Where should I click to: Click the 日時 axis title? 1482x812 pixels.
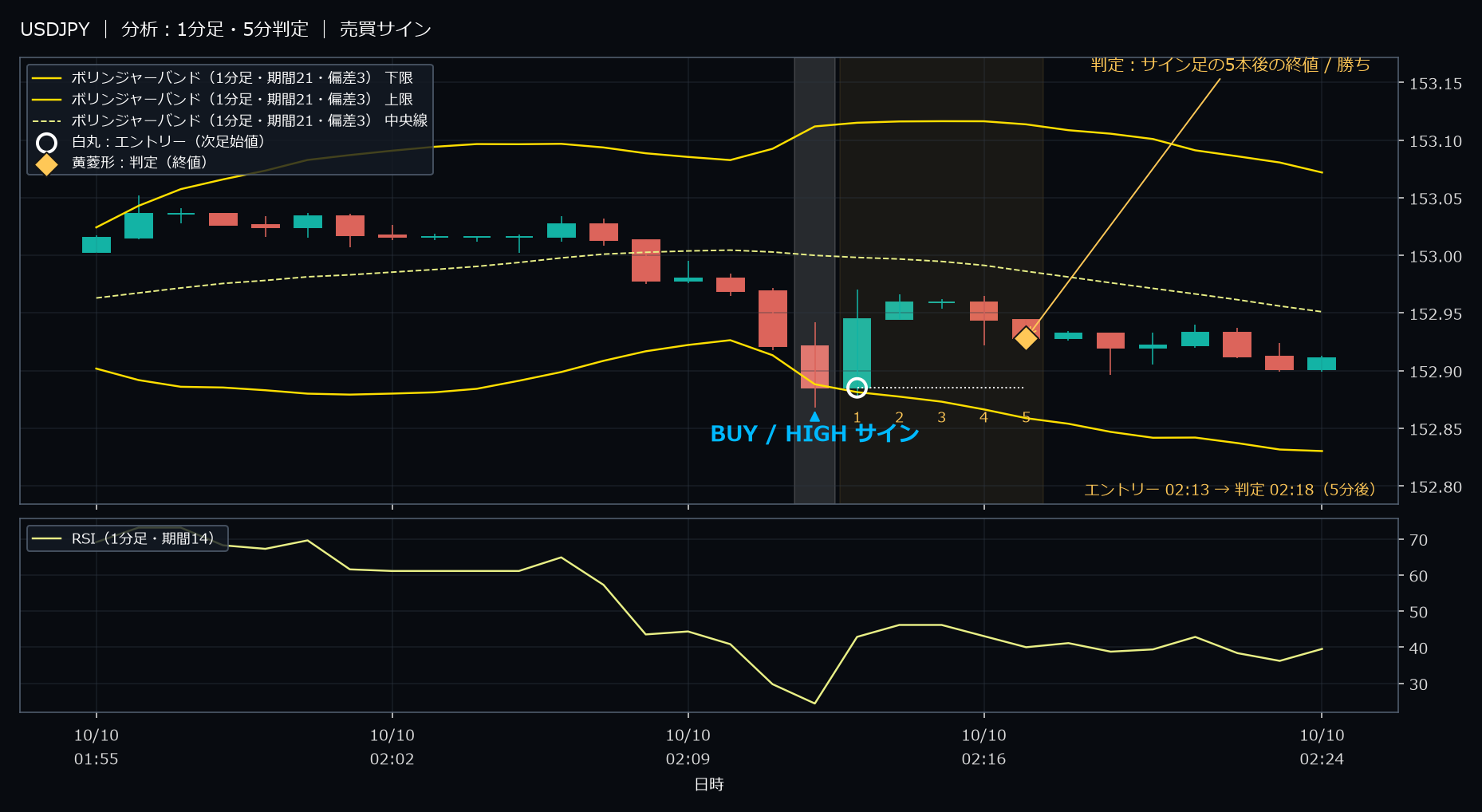click(709, 785)
